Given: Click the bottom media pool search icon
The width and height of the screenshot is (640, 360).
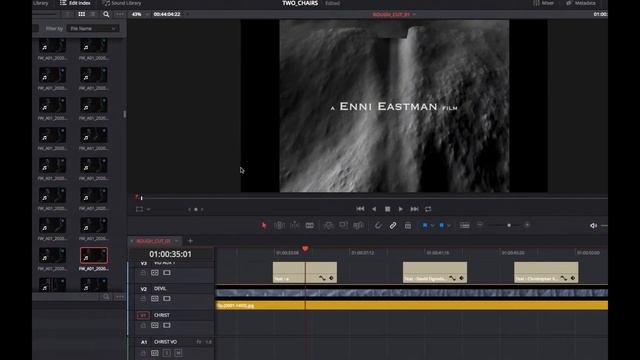Looking at the screenshot, I should click(106, 297).
